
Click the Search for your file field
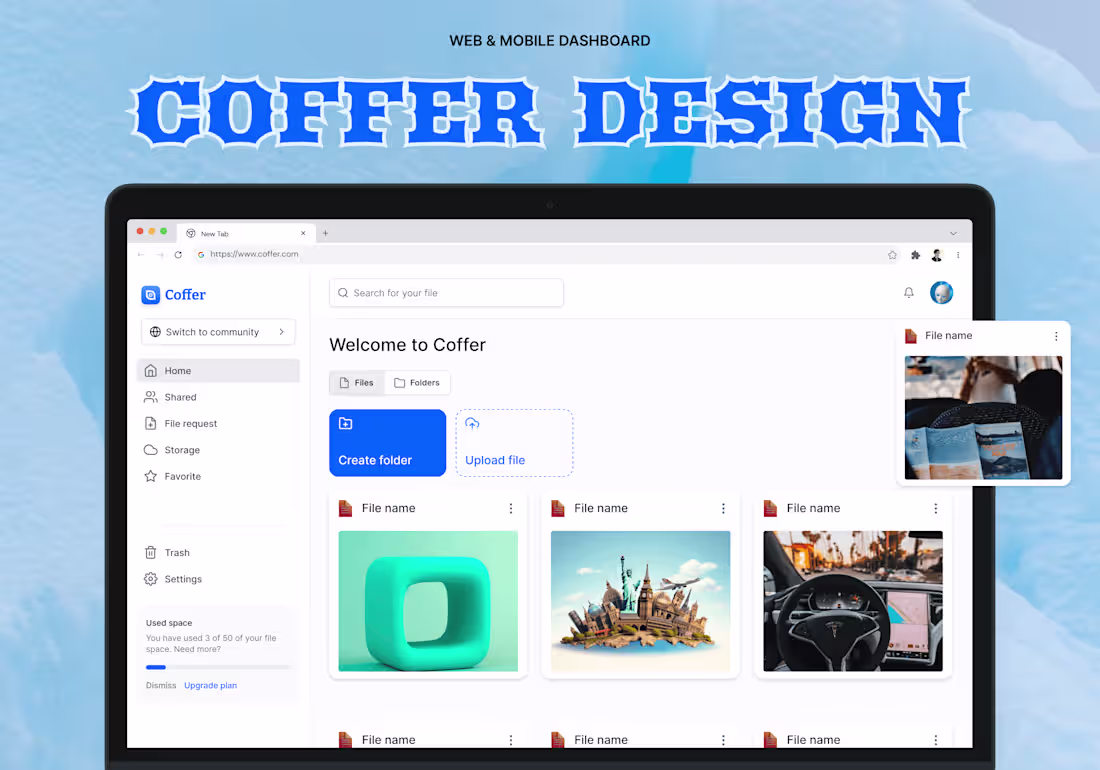(x=446, y=292)
